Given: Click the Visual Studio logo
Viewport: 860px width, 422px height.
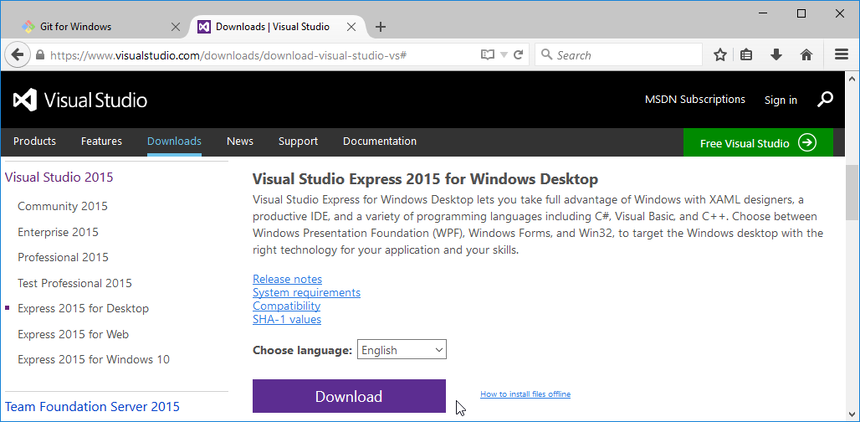Looking at the screenshot, I should [80, 100].
